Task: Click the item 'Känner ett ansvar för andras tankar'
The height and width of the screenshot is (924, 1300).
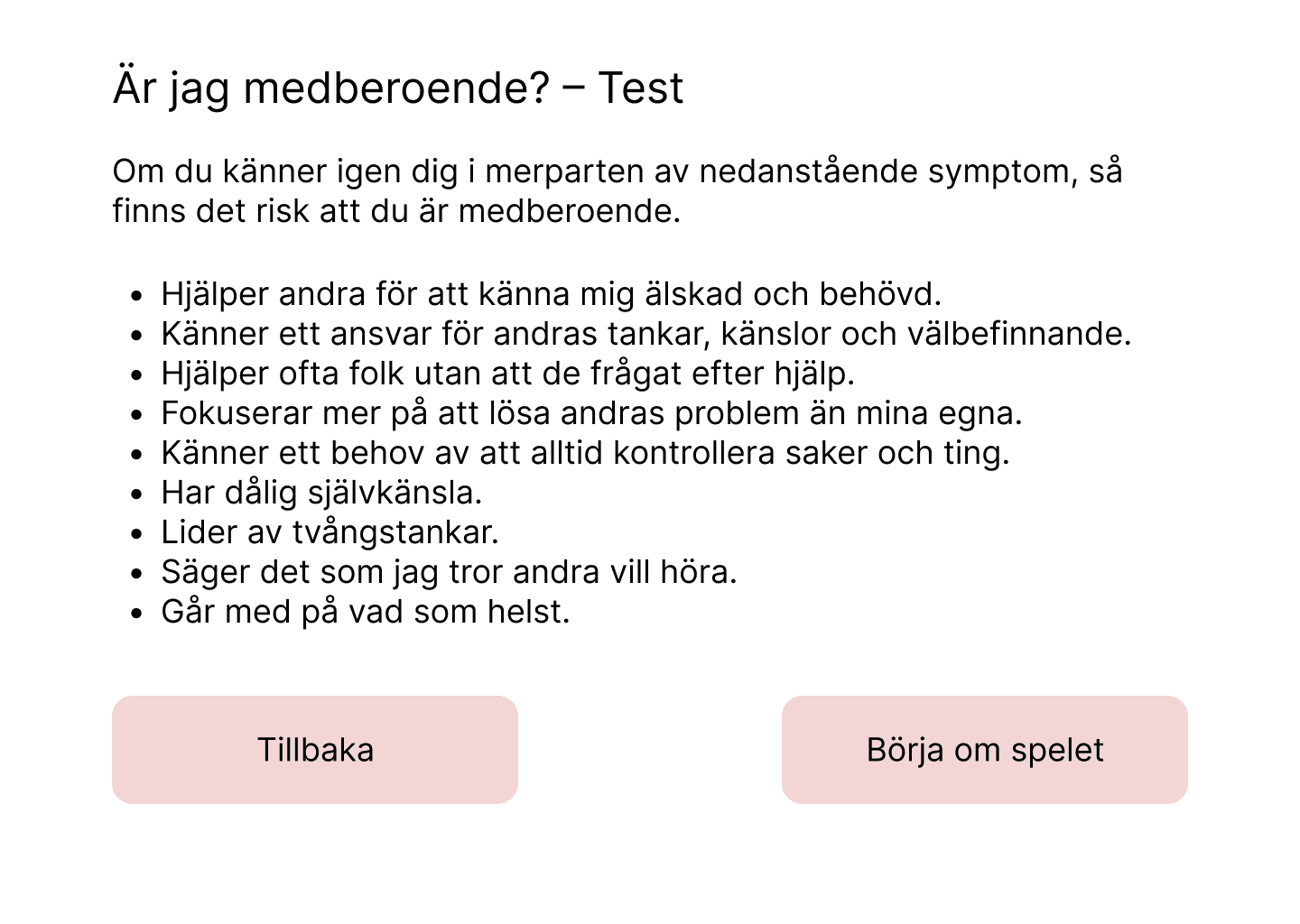Action: (645, 334)
